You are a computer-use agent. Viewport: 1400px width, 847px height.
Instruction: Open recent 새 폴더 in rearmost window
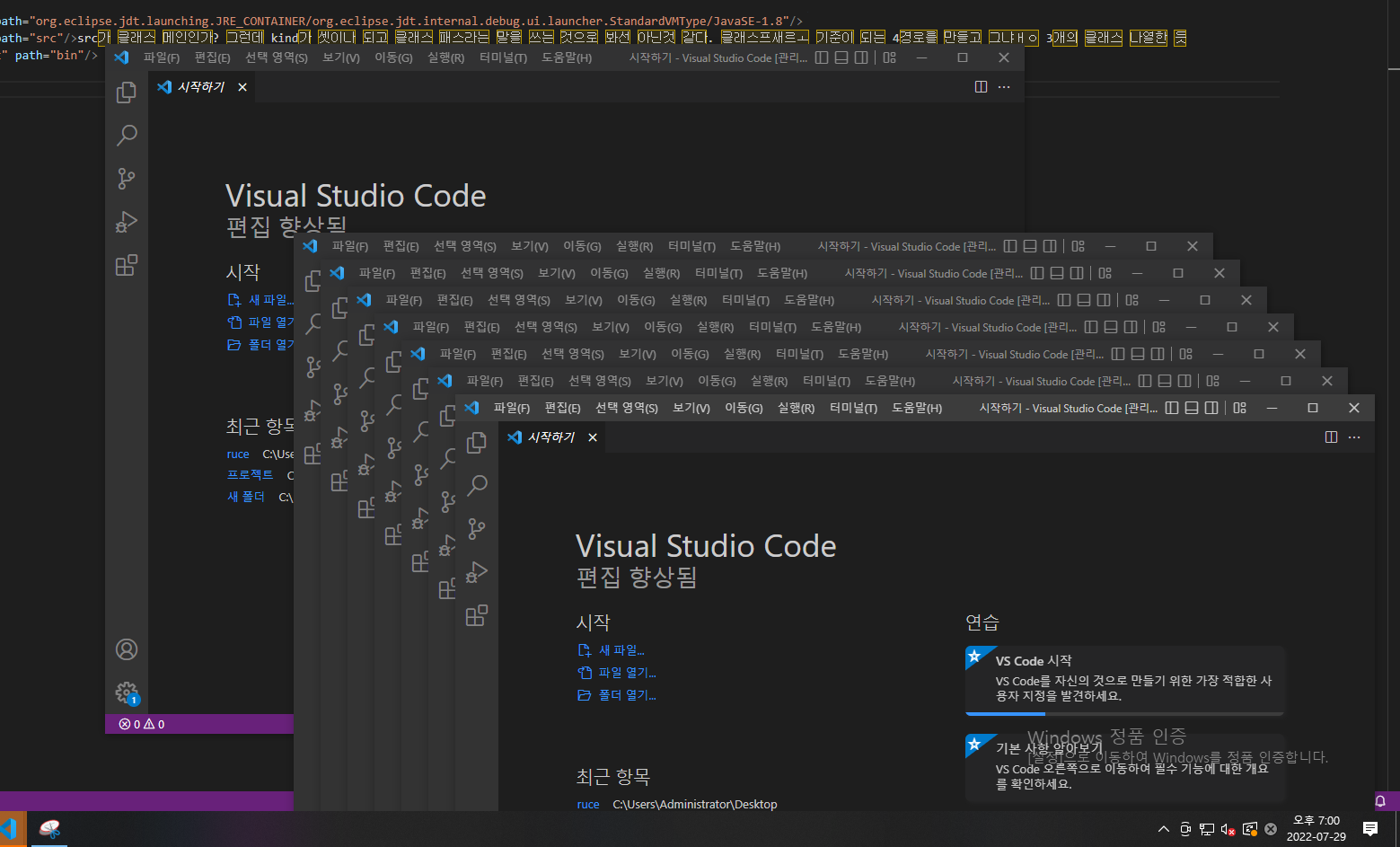246,497
